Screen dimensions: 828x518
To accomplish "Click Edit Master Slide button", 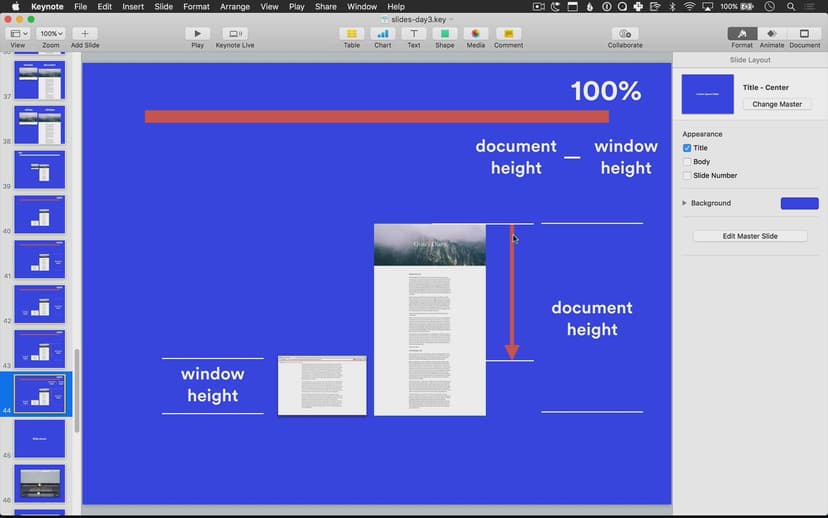I will click(x=750, y=236).
